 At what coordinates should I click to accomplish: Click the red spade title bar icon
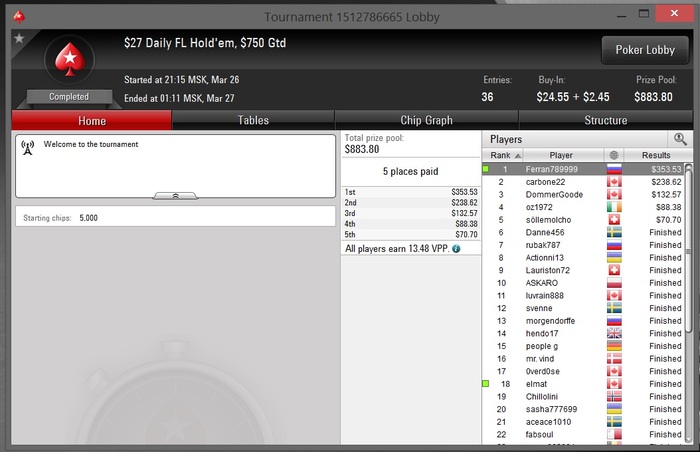click(19, 17)
